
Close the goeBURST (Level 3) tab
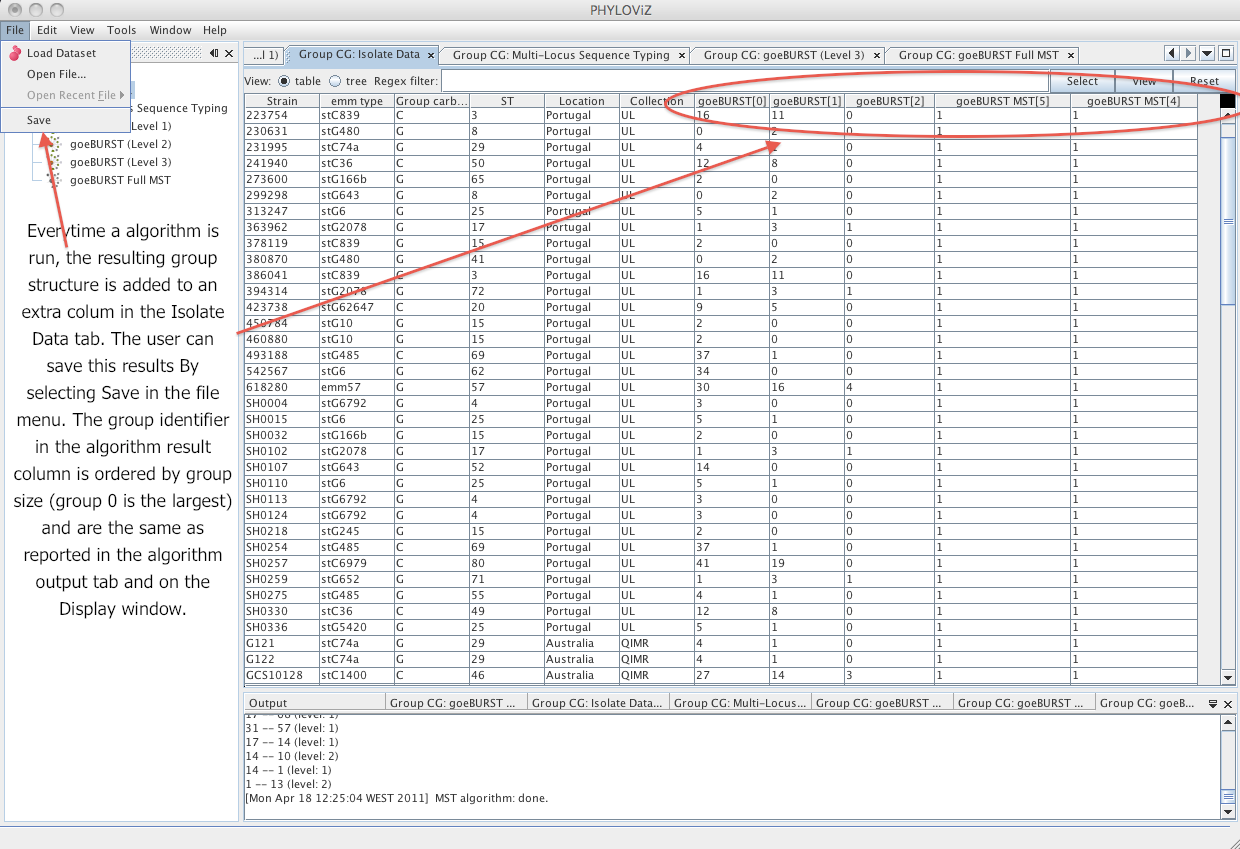coord(877,55)
